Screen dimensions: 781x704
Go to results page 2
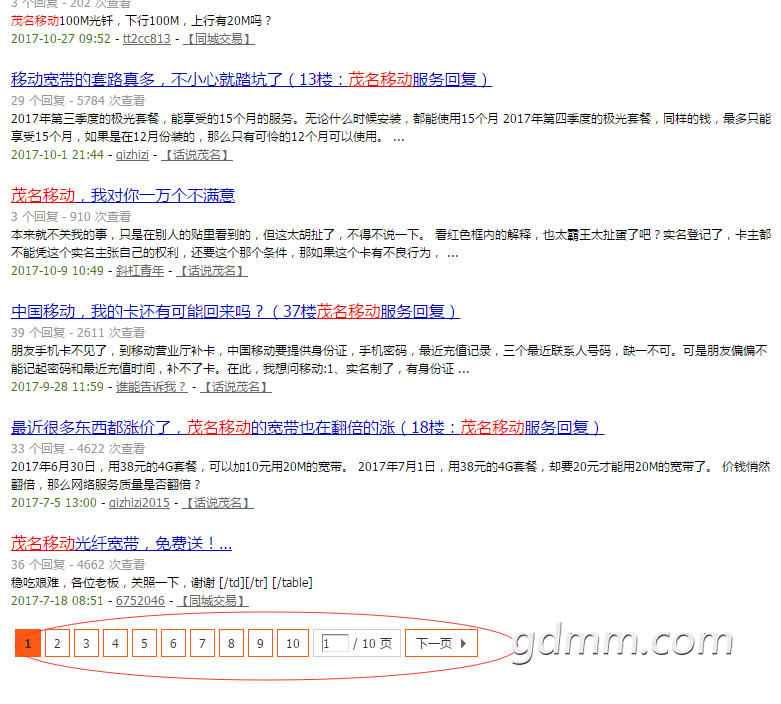pos(57,643)
